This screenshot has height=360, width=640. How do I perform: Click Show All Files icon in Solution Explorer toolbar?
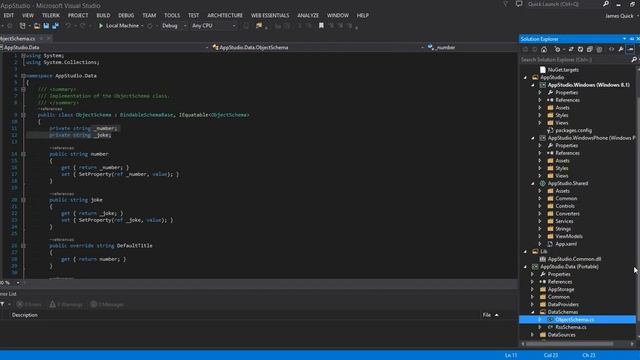coord(599,49)
